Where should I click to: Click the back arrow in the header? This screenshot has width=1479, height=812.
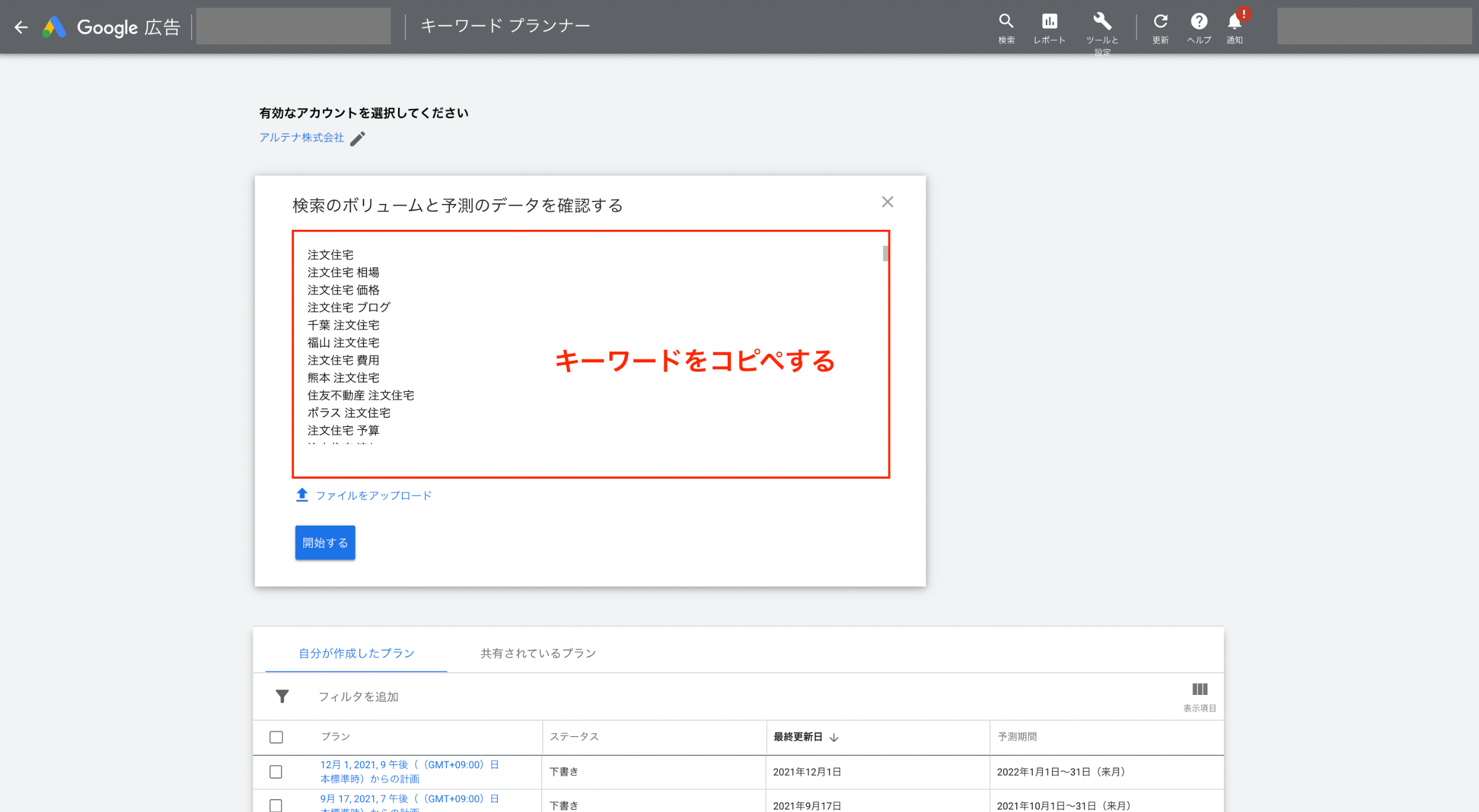click(x=21, y=26)
